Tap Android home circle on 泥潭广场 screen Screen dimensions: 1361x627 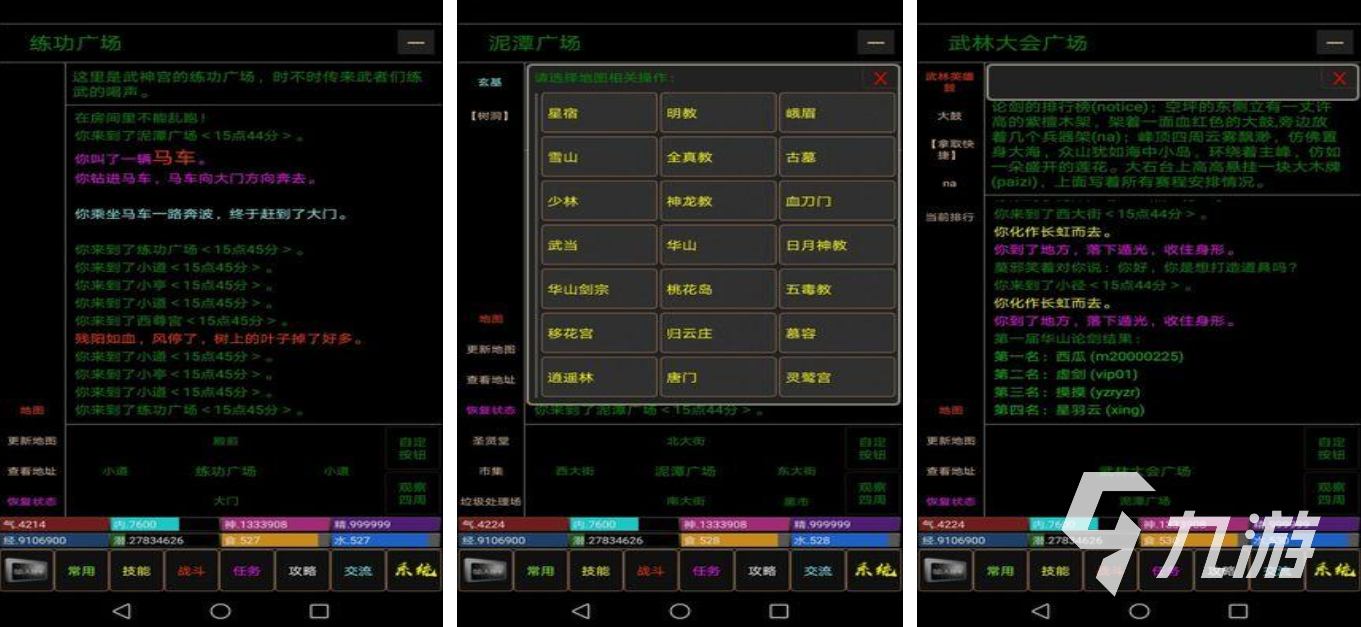point(679,610)
